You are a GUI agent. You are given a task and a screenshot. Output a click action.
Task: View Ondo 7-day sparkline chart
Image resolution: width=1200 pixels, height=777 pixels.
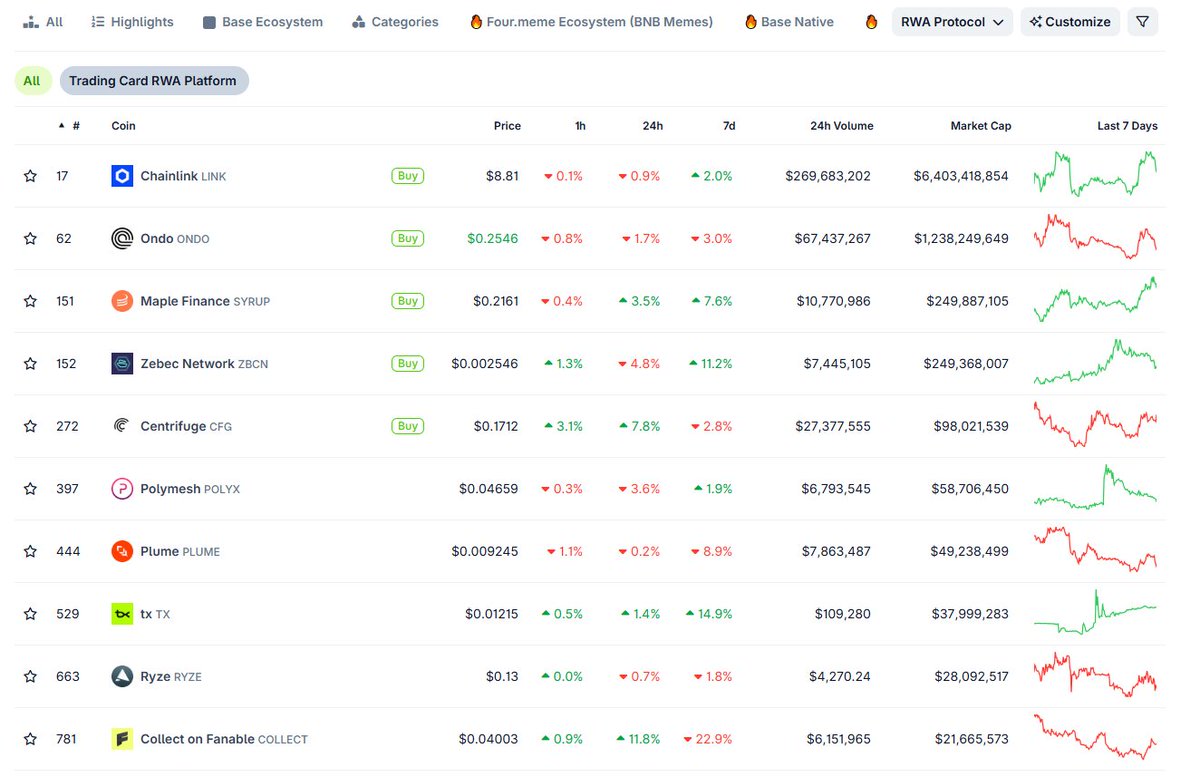pos(1095,237)
